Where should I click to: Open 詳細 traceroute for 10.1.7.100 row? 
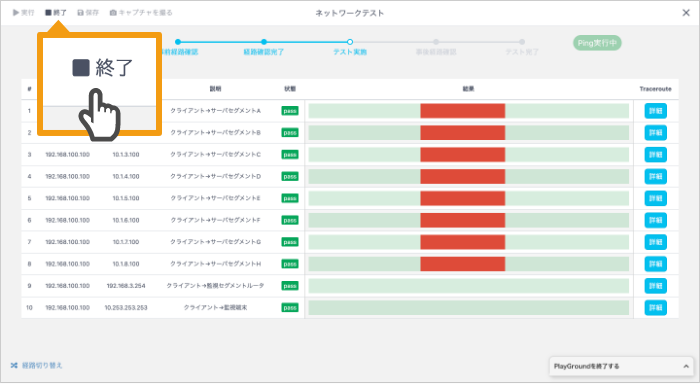[655, 242]
